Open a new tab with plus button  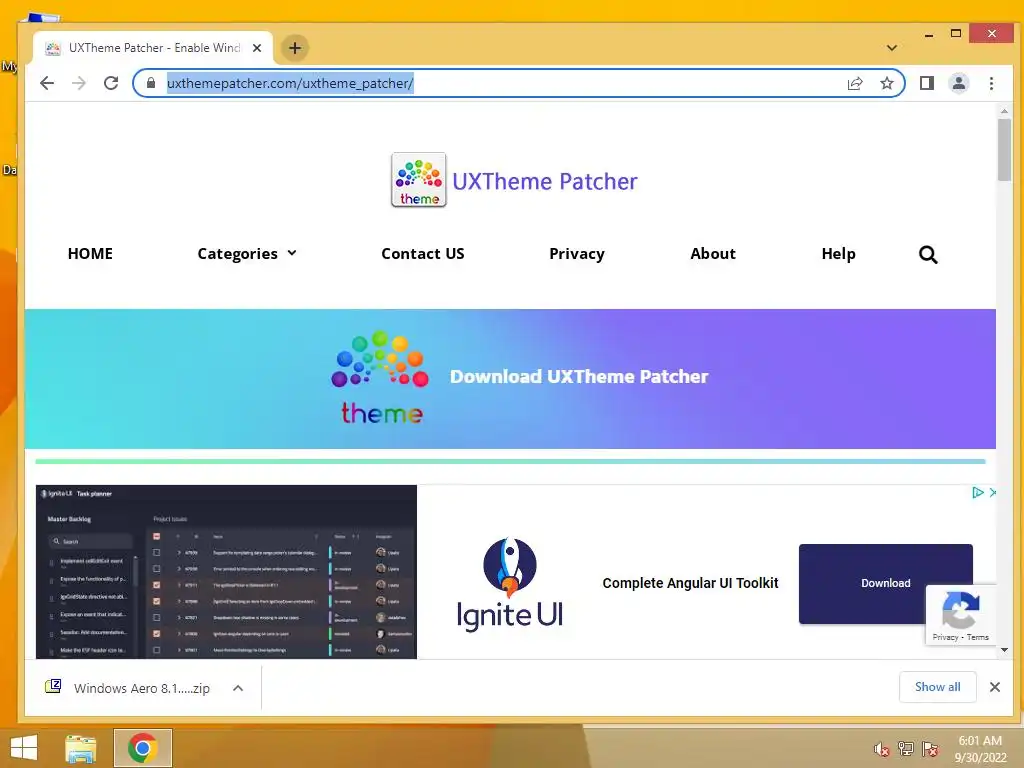(295, 48)
